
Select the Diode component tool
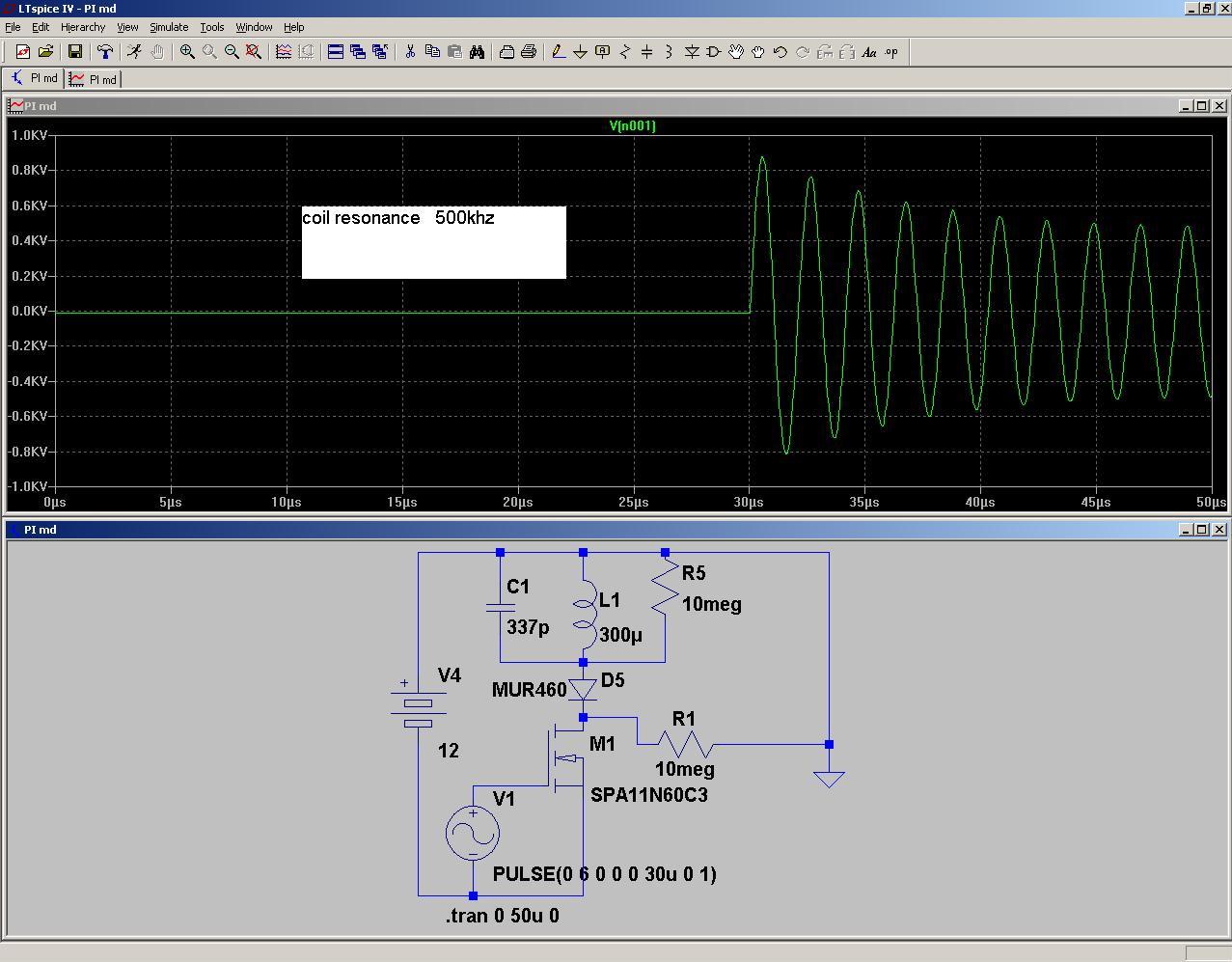[692, 52]
